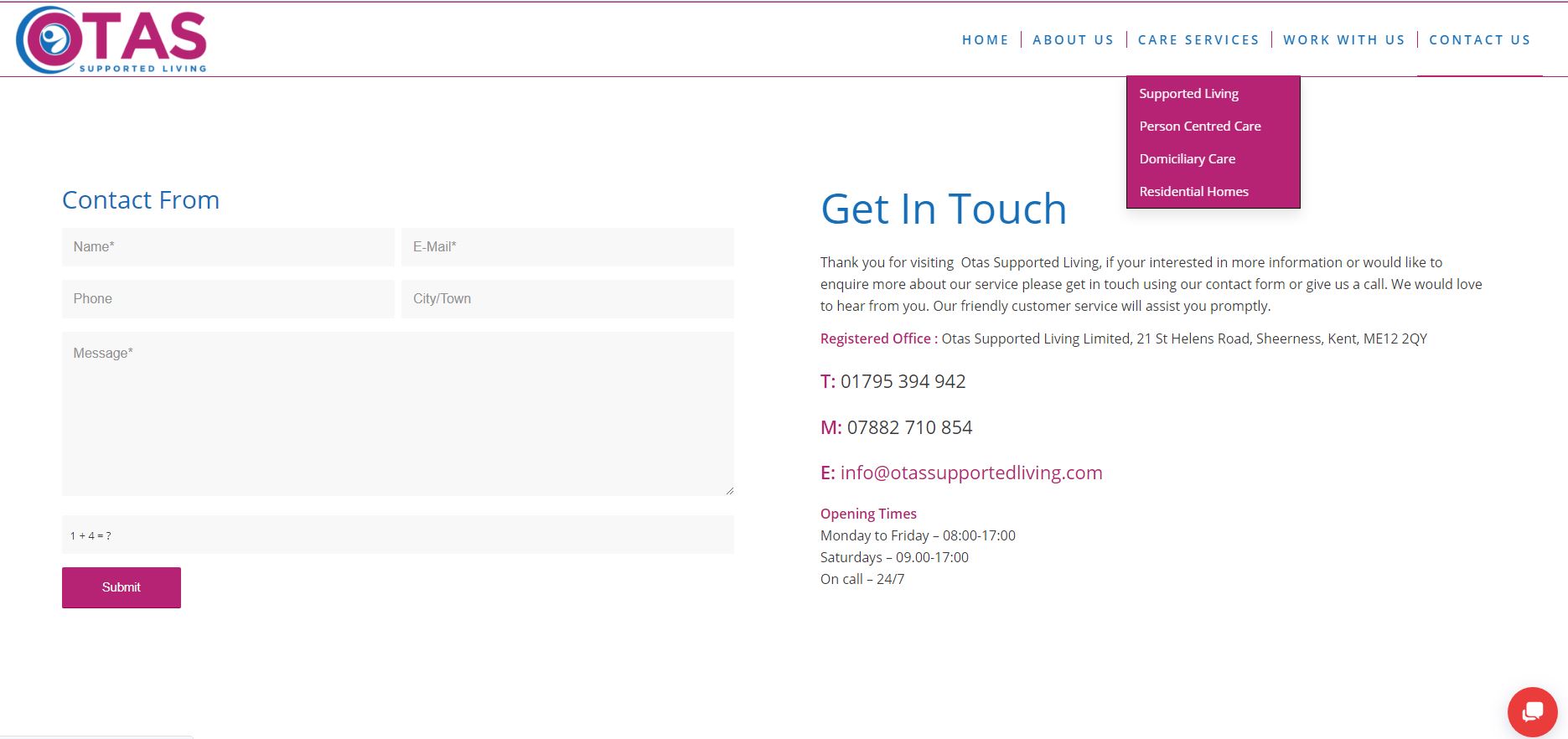Select Person Centred Care submenu entry

(x=1199, y=127)
